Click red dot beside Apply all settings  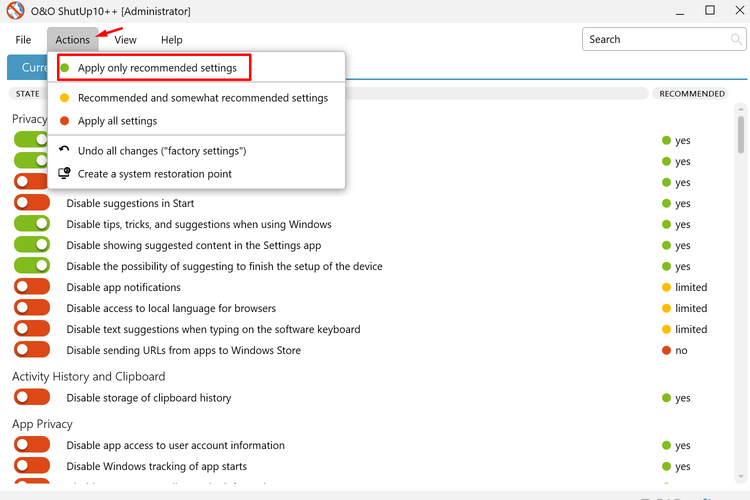pyautogui.click(x=65, y=121)
